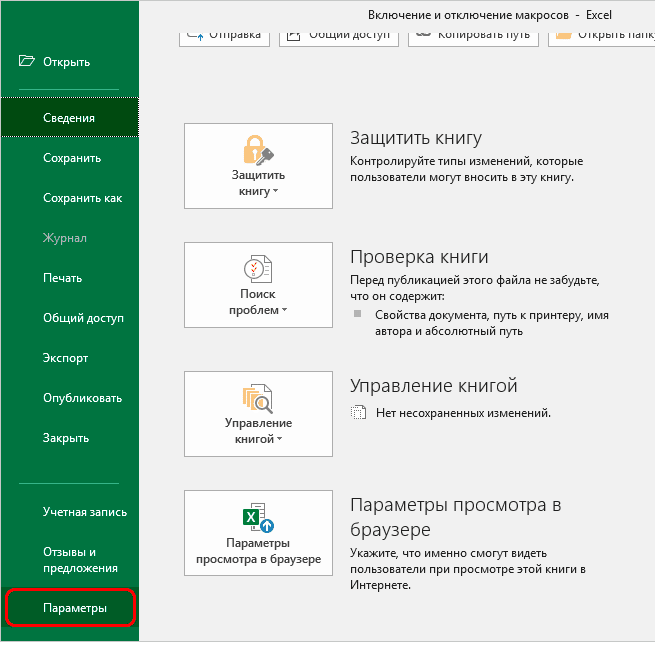Click 'Нет несохраненных изменений.' text
The height and width of the screenshot is (647, 655).
point(463,413)
